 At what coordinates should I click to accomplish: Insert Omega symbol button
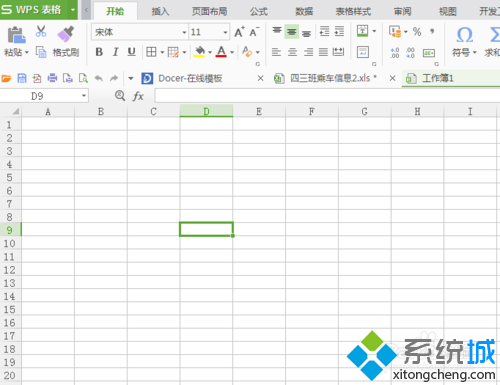click(465, 34)
